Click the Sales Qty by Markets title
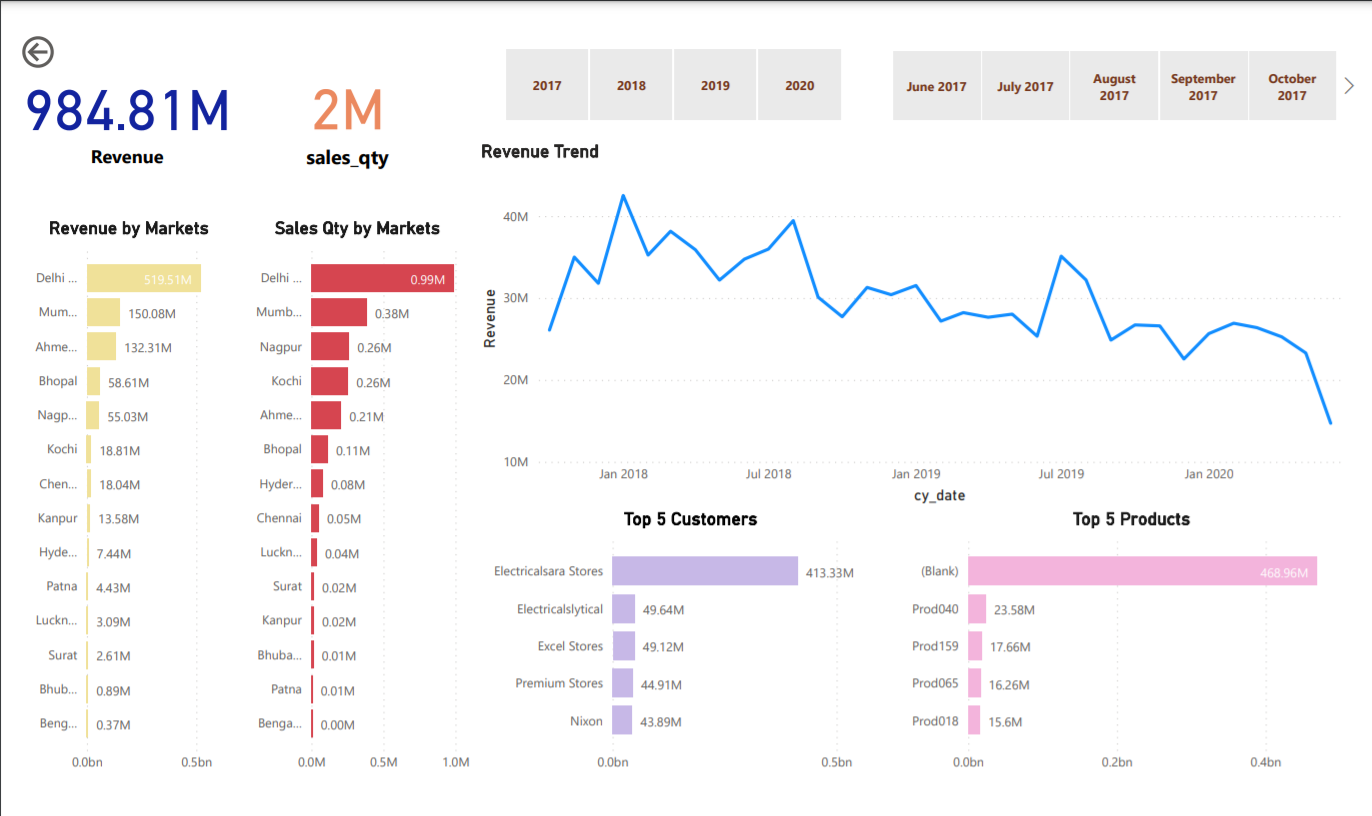Screen dimensions: 1372x816 tap(357, 228)
